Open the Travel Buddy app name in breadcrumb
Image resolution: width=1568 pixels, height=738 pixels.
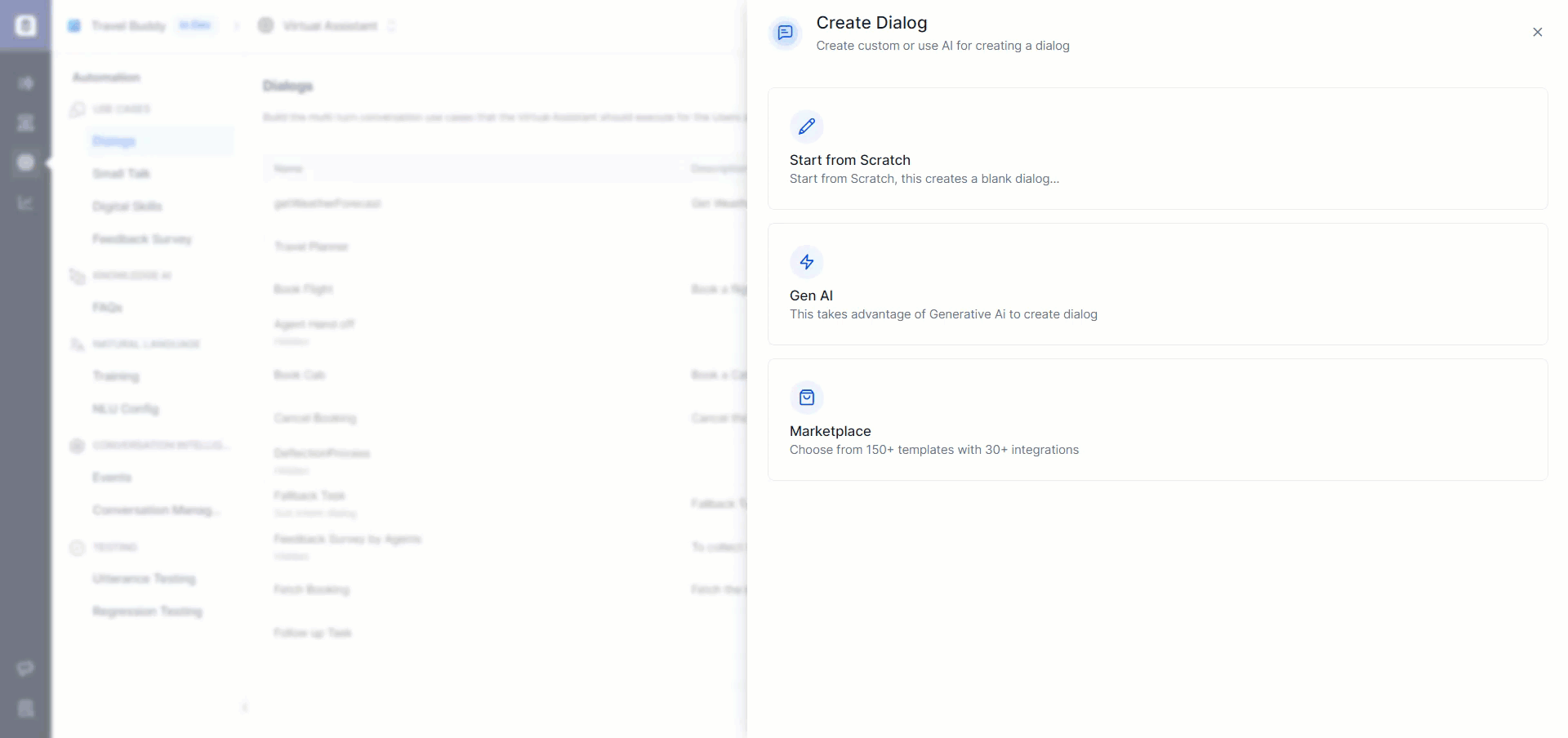click(128, 26)
